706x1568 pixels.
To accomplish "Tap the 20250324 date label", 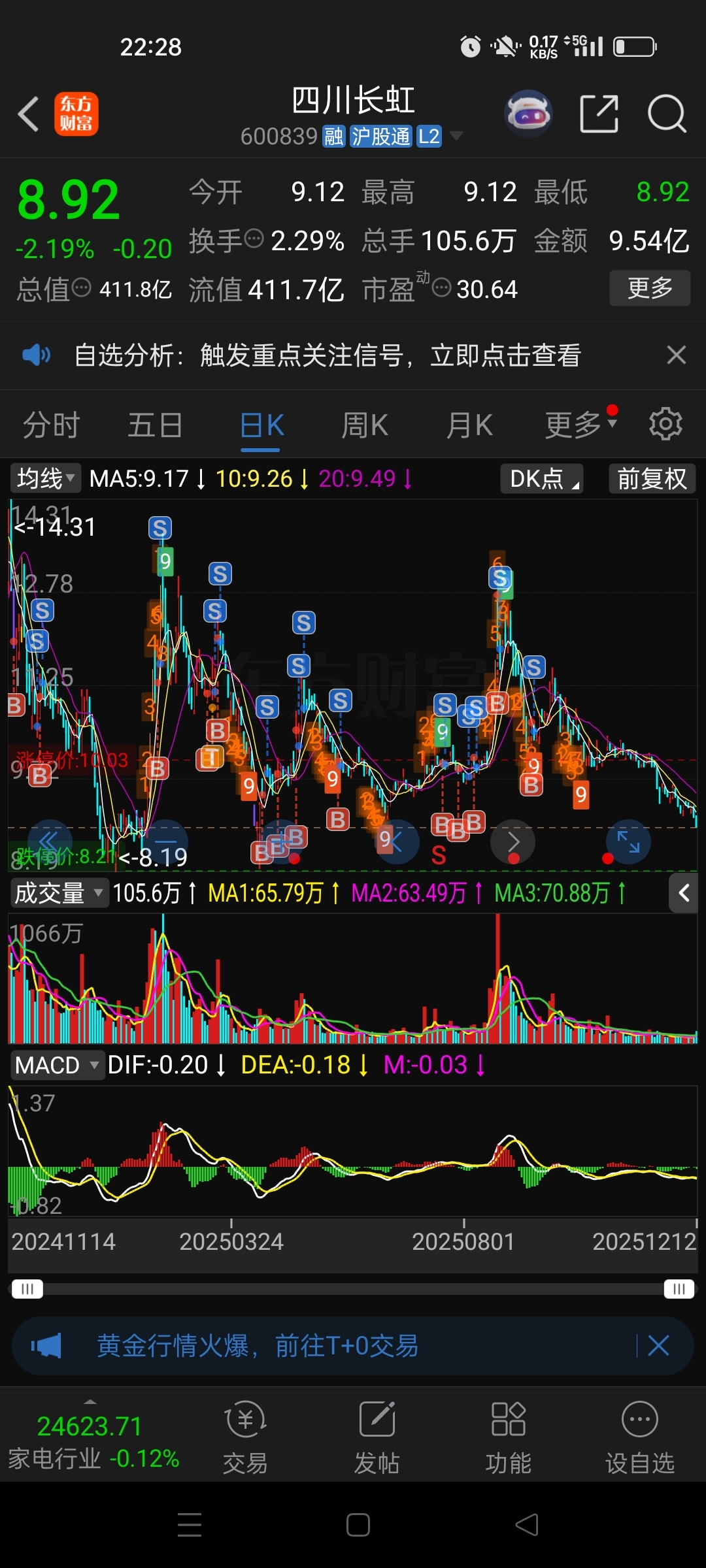I will tap(231, 1241).
